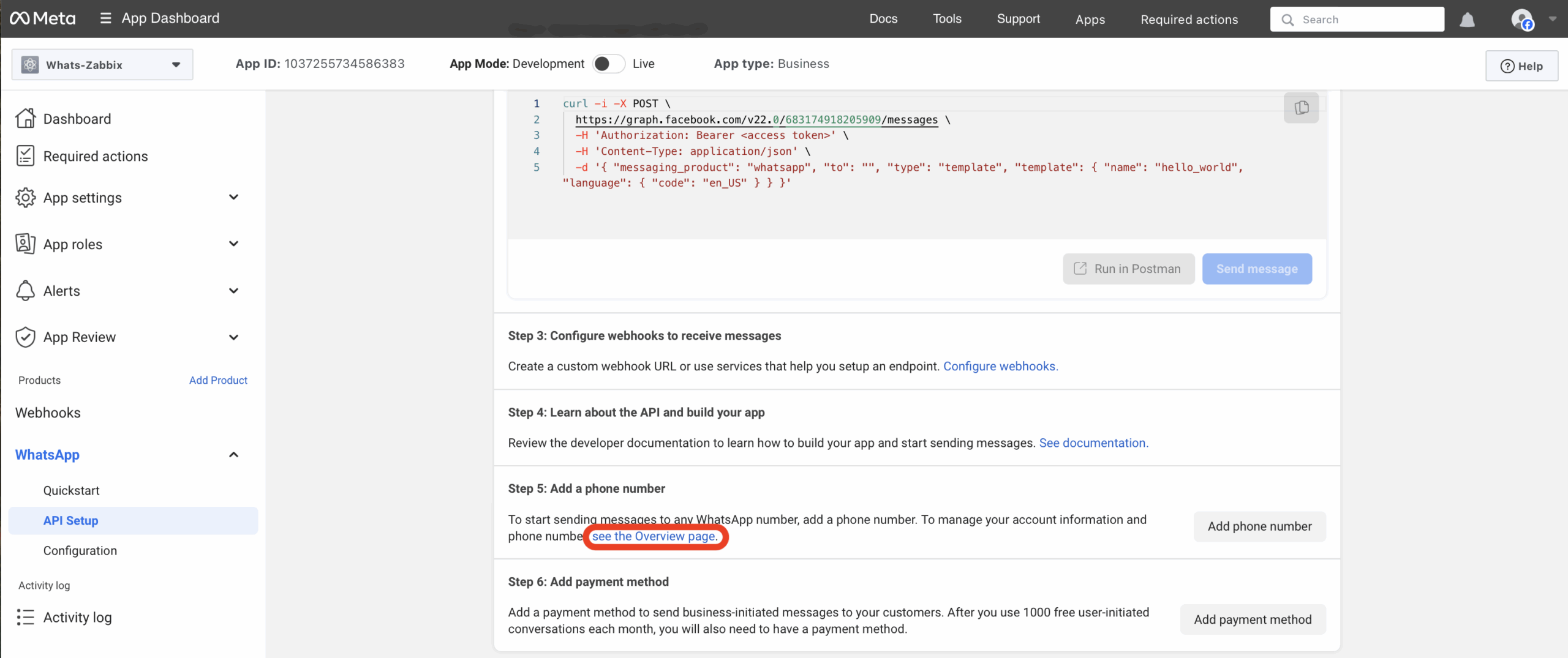Click the App Review shield icon
The width and height of the screenshot is (1568, 658).
click(25, 337)
